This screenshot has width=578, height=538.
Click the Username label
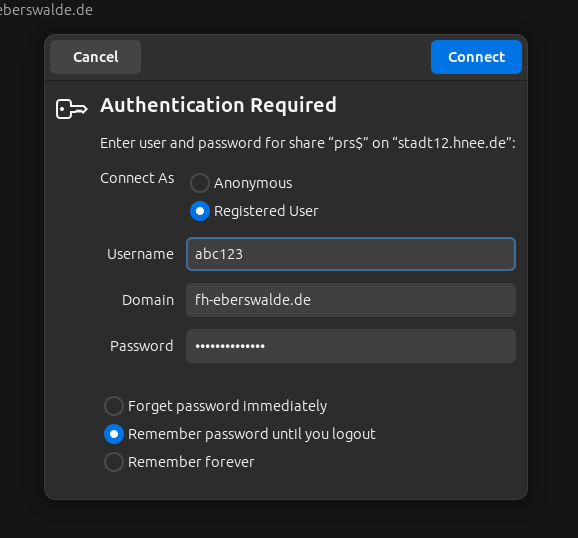click(140, 254)
